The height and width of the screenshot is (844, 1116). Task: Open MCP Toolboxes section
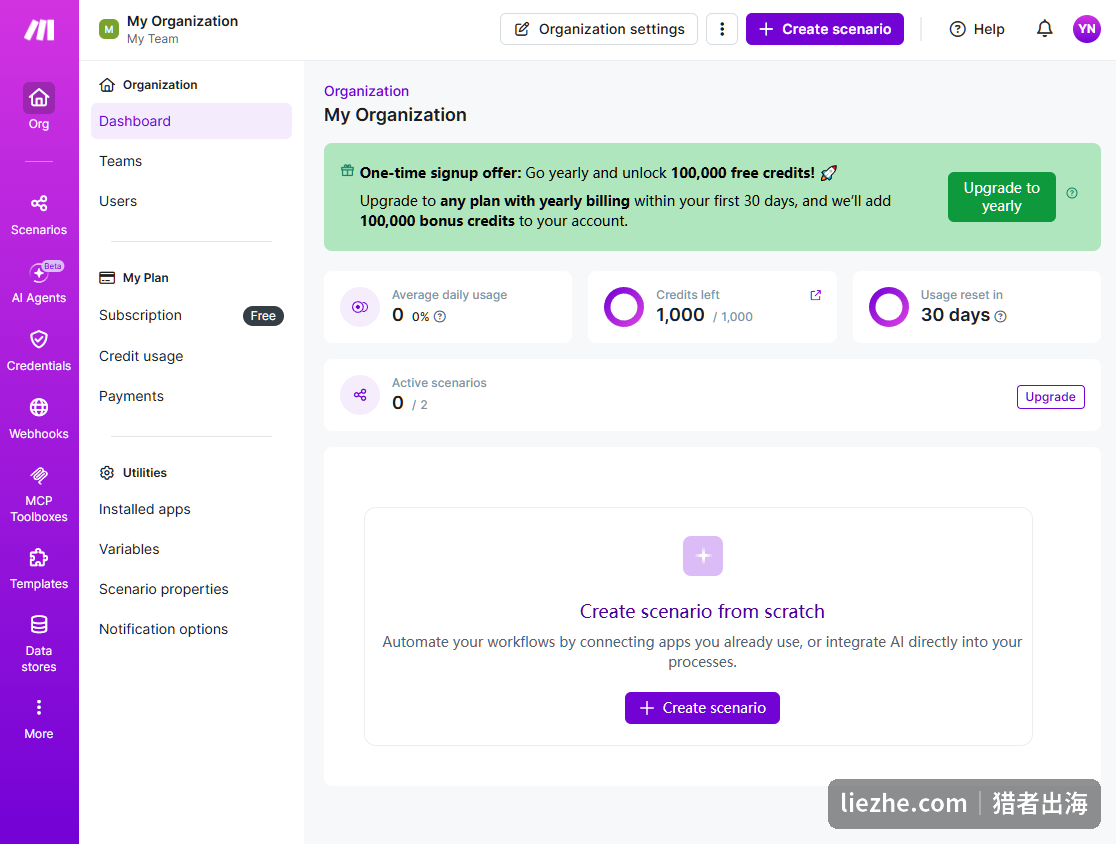pos(39,495)
